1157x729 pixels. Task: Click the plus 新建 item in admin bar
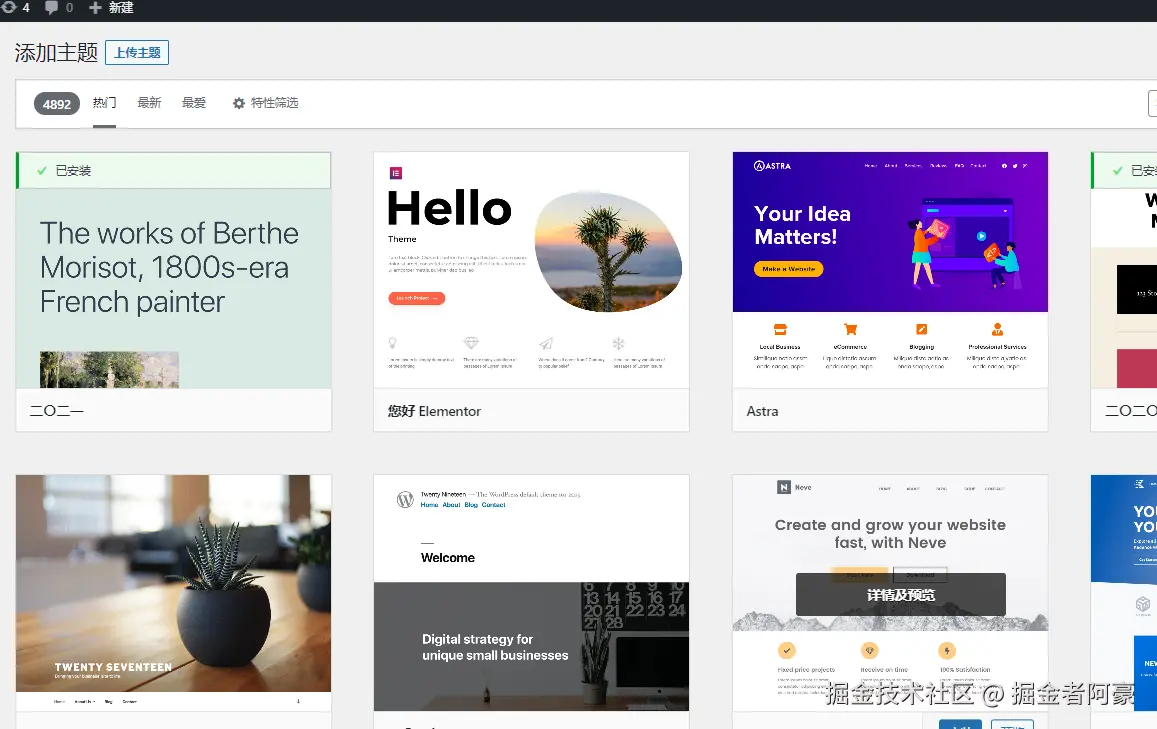[111, 7]
